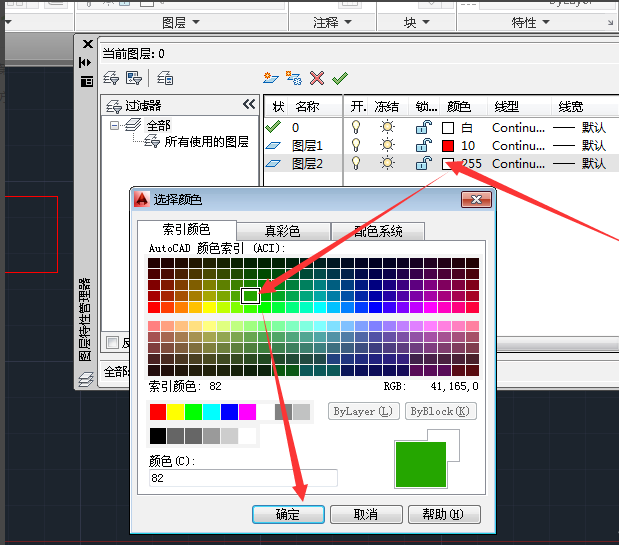Toggle the lock icon for layer 0
This screenshot has height=545, width=619.
424,127
